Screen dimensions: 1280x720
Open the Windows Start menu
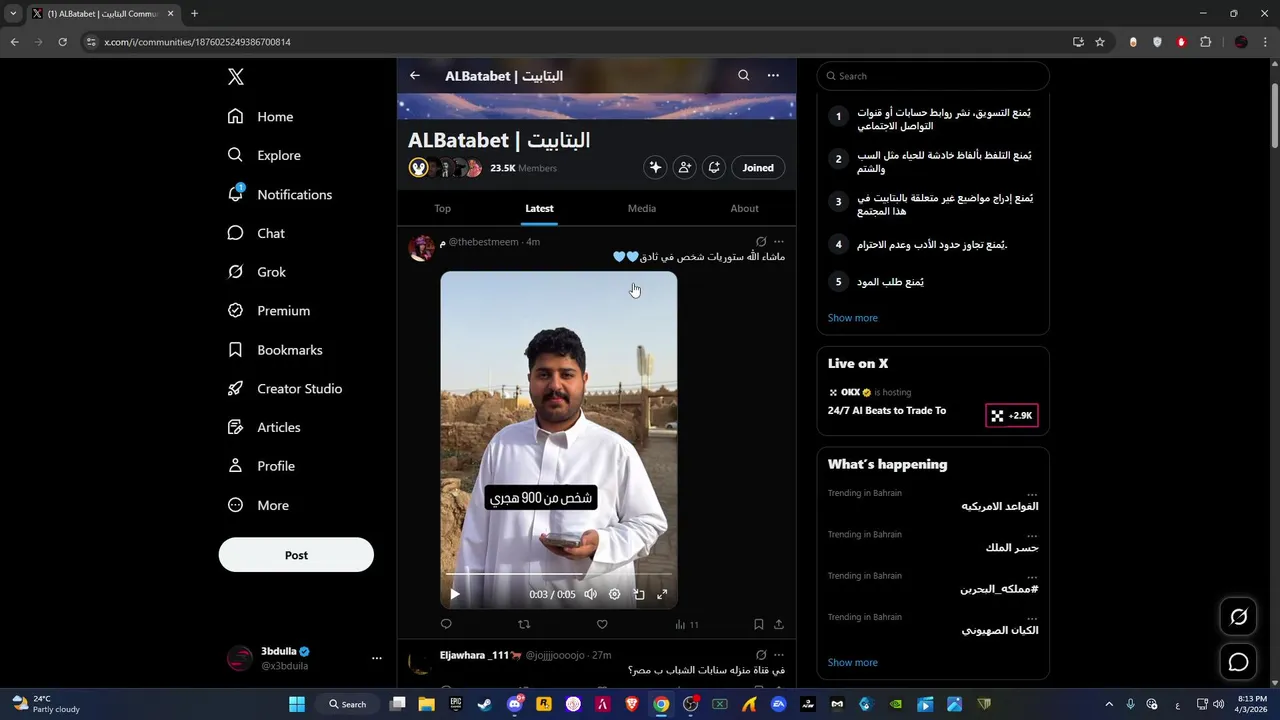[x=297, y=704]
